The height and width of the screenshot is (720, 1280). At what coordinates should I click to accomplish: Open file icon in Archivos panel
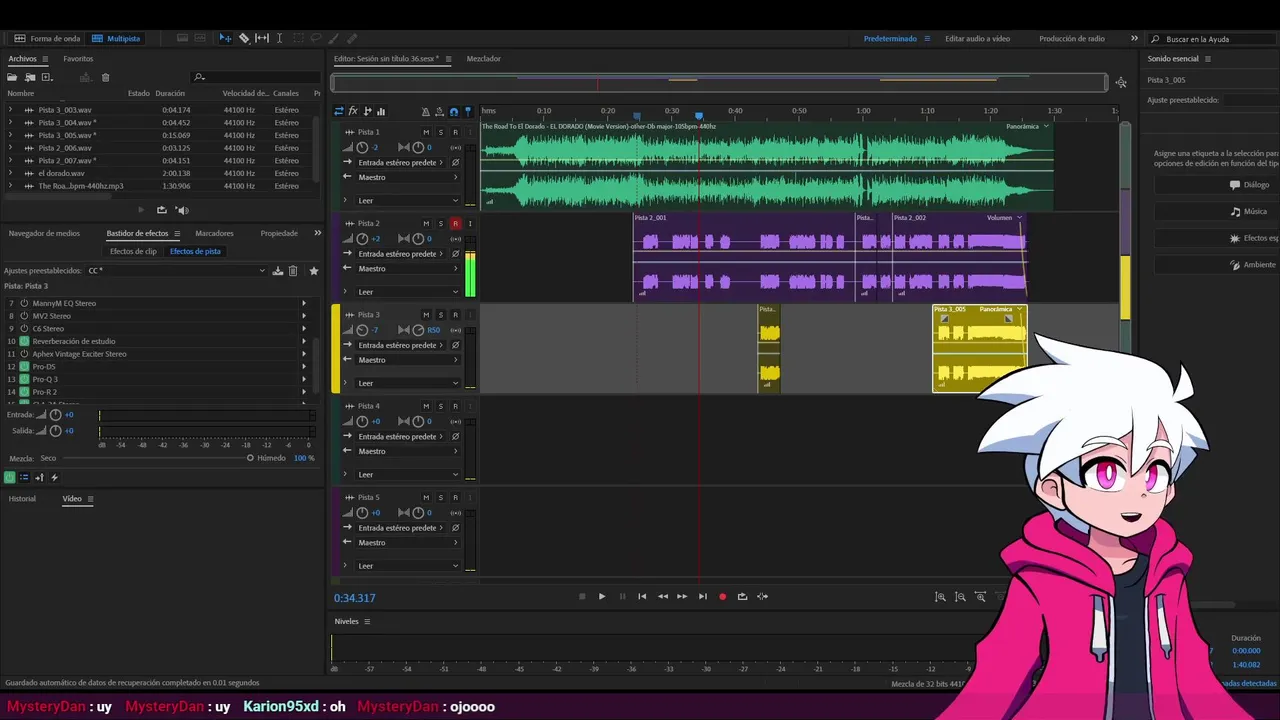[x=14, y=77]
